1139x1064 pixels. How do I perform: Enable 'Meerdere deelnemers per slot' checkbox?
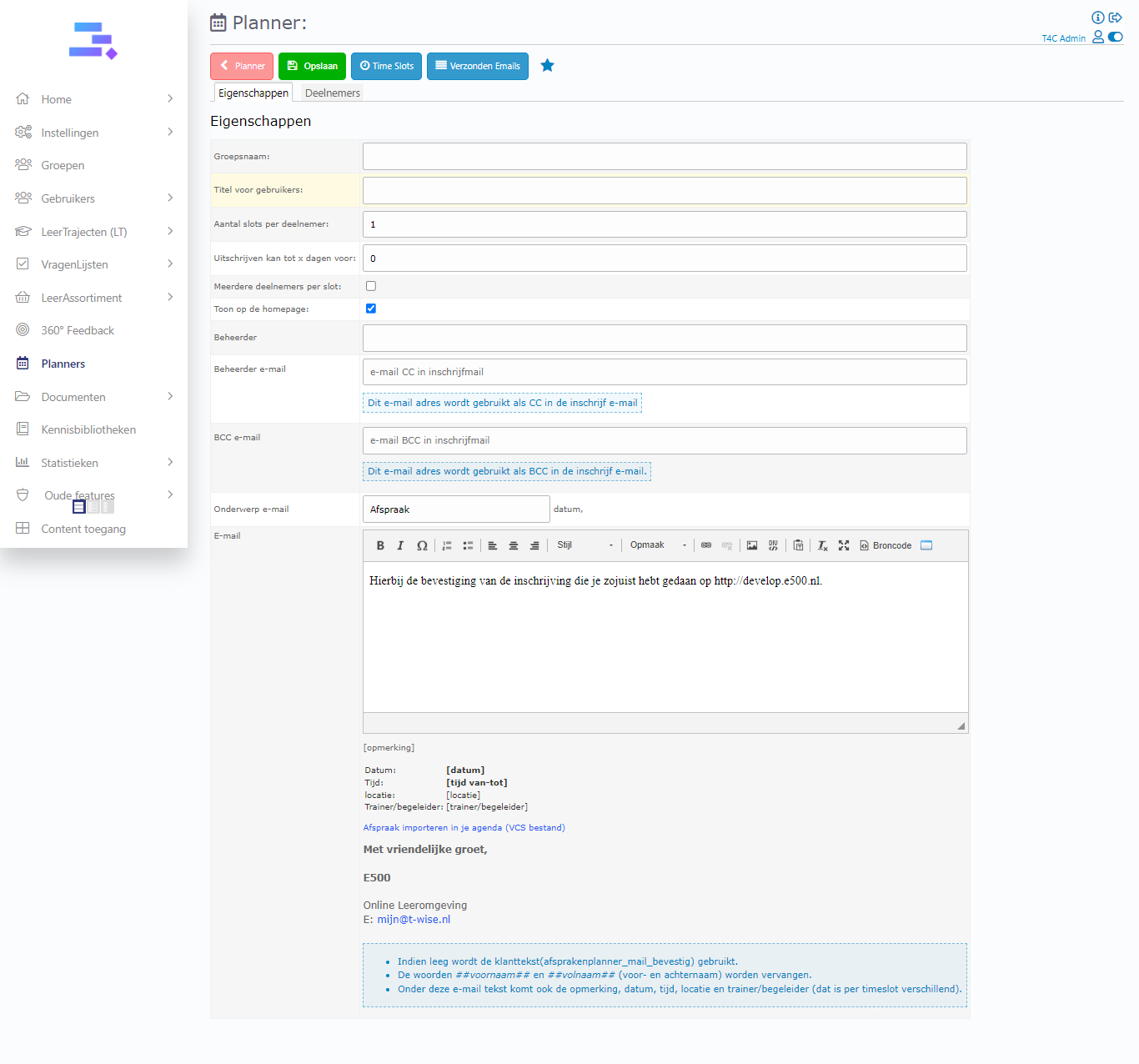coord(371,286)
